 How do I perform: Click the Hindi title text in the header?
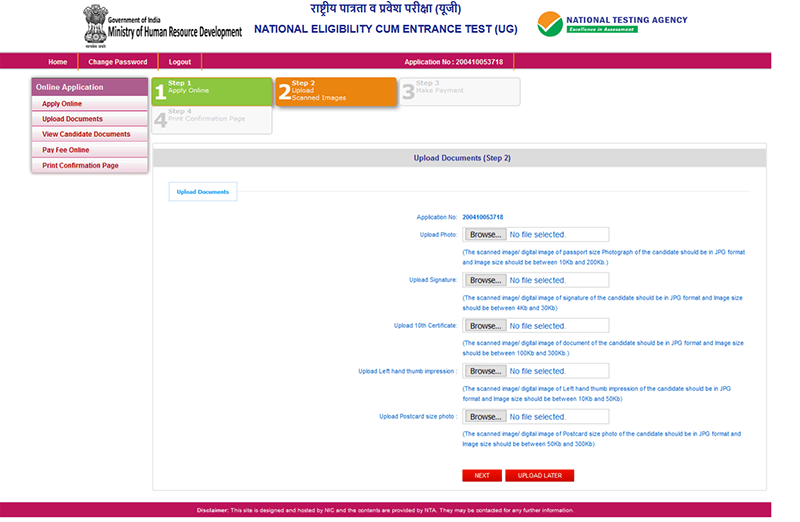pyautogui.click(x=386, y=9)
